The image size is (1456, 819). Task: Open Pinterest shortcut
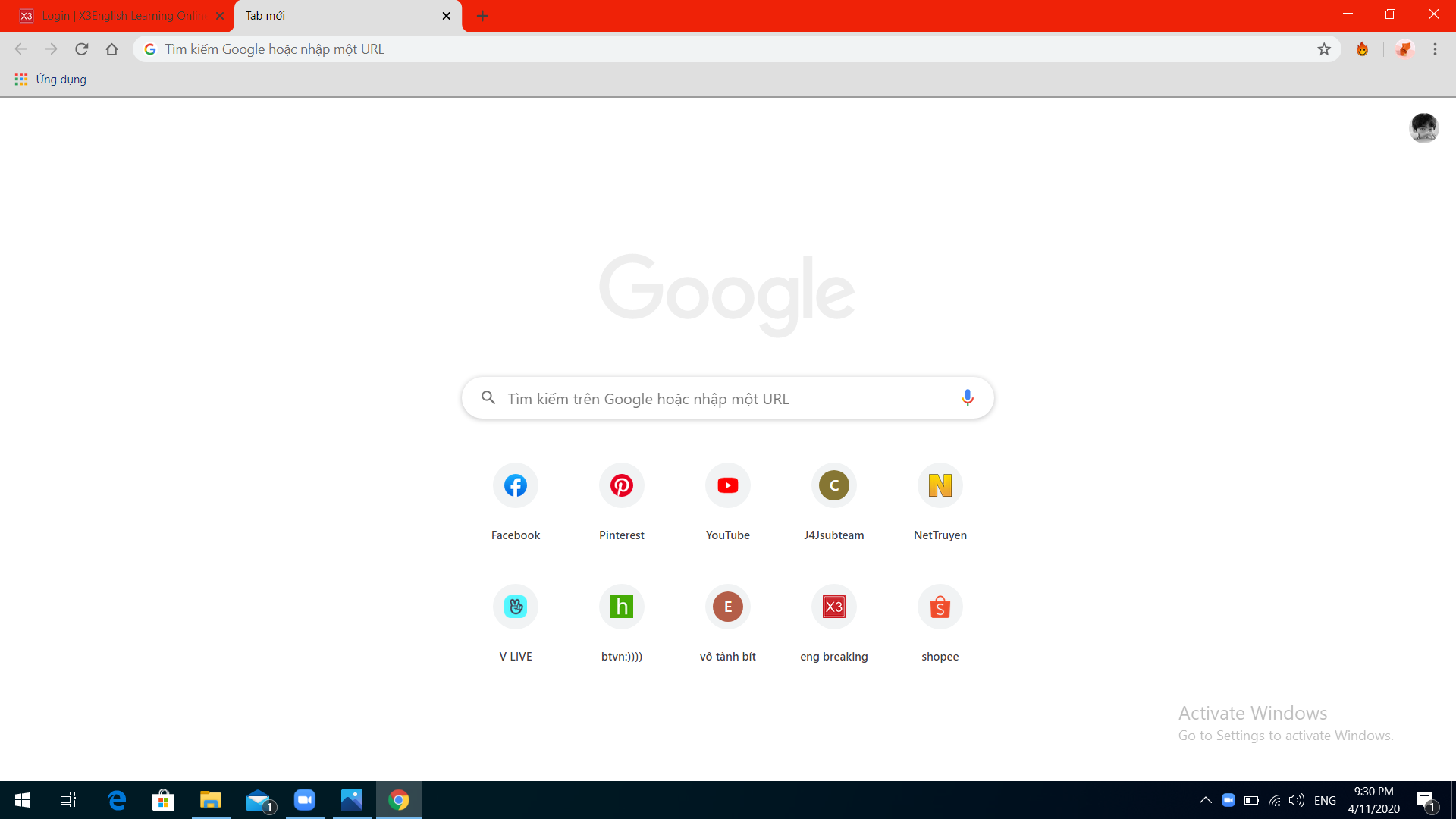coord(621,485)
